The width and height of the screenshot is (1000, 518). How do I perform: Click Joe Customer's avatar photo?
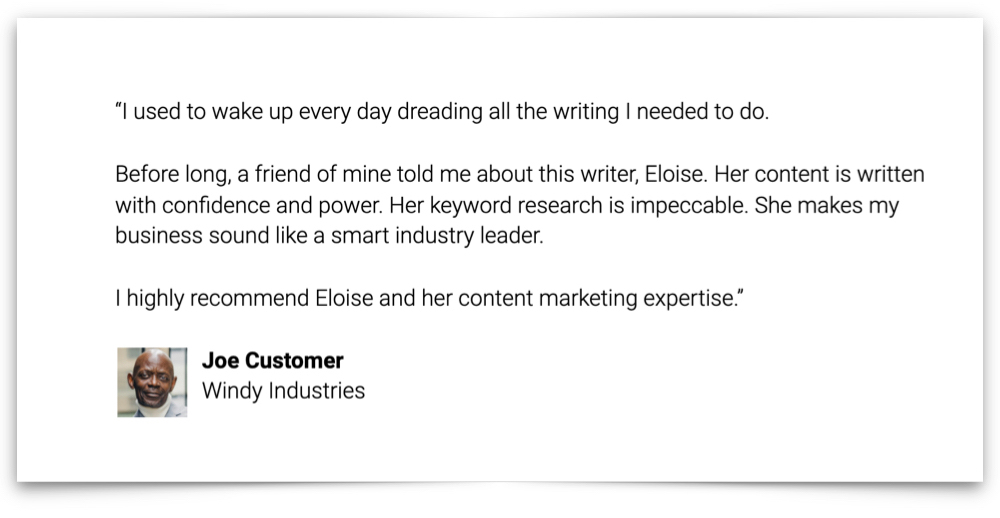pos(152,382)
